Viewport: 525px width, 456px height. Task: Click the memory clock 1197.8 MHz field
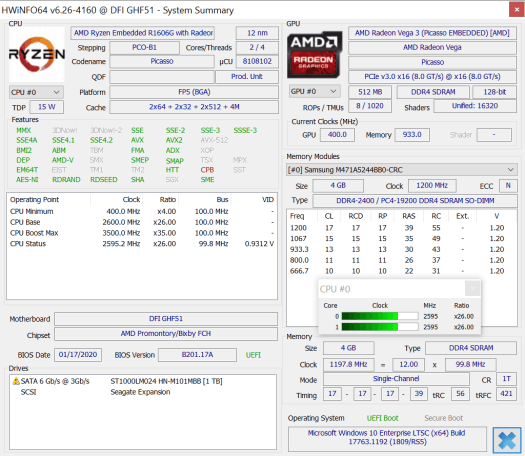click(x=348, y=365)
